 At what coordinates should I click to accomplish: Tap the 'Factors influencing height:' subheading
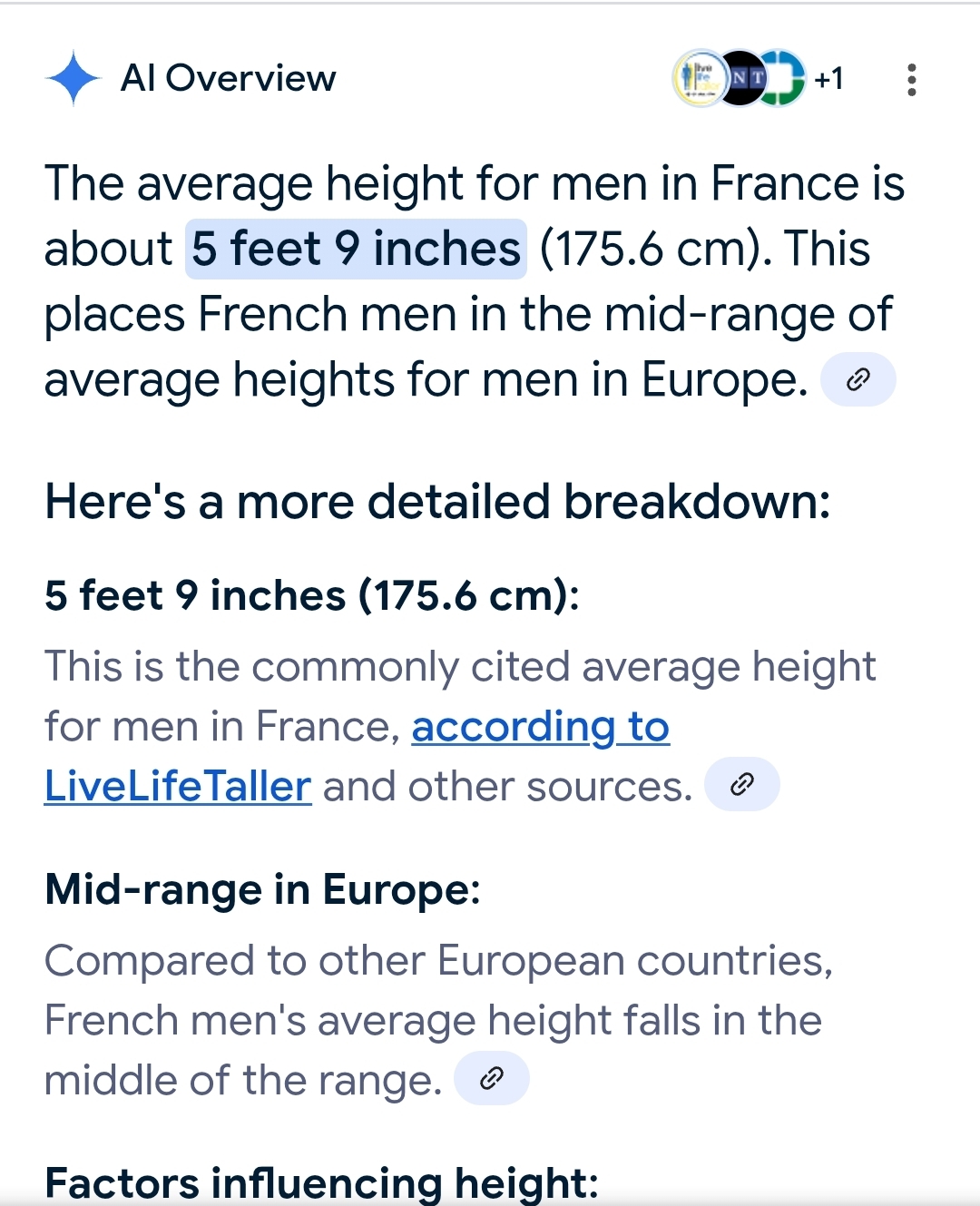[321, 1183]
